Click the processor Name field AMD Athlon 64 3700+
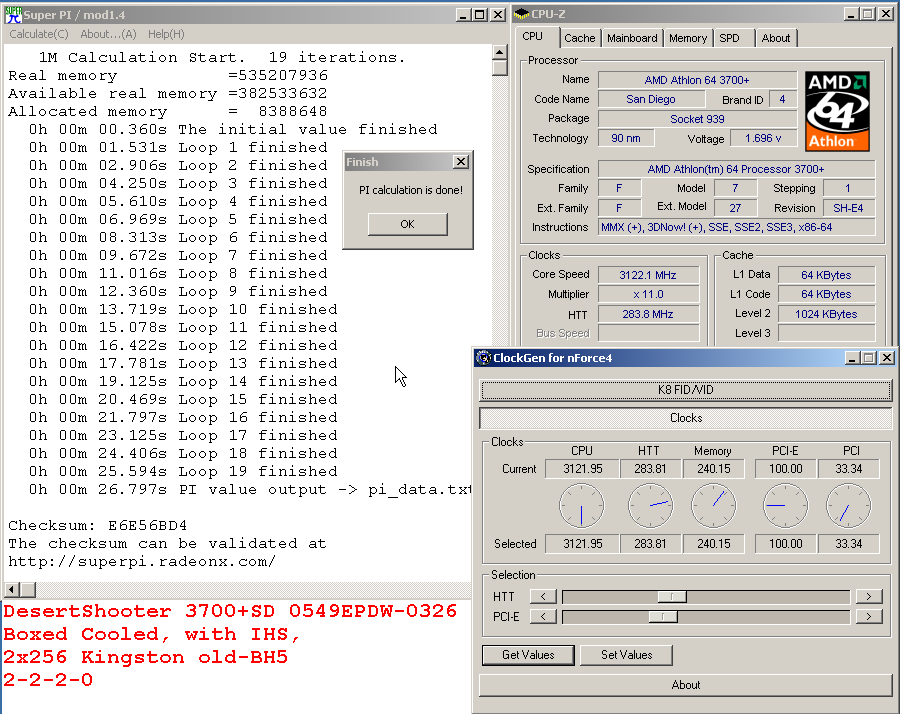The width and height of the screenshot is (900, 714). tap(697, 80)
